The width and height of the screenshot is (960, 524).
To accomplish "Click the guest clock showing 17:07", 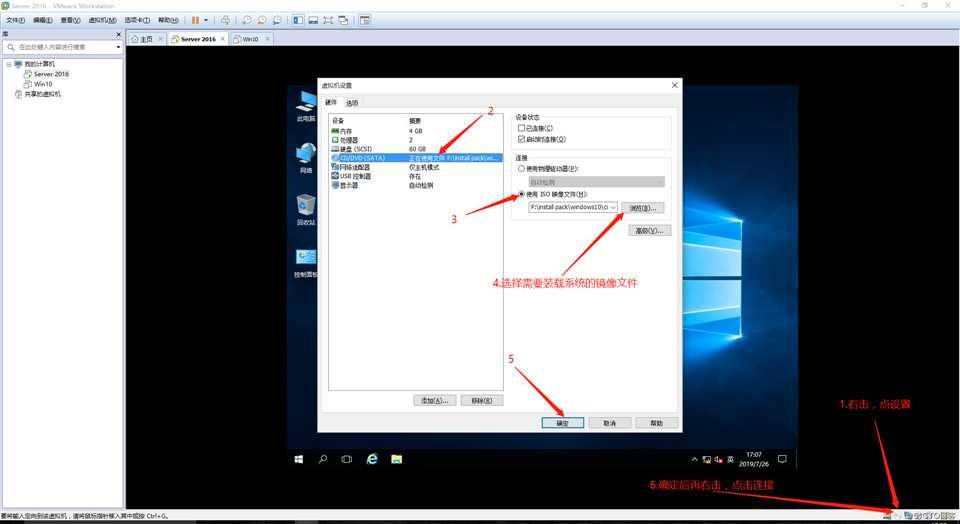I will coord(754,459).
